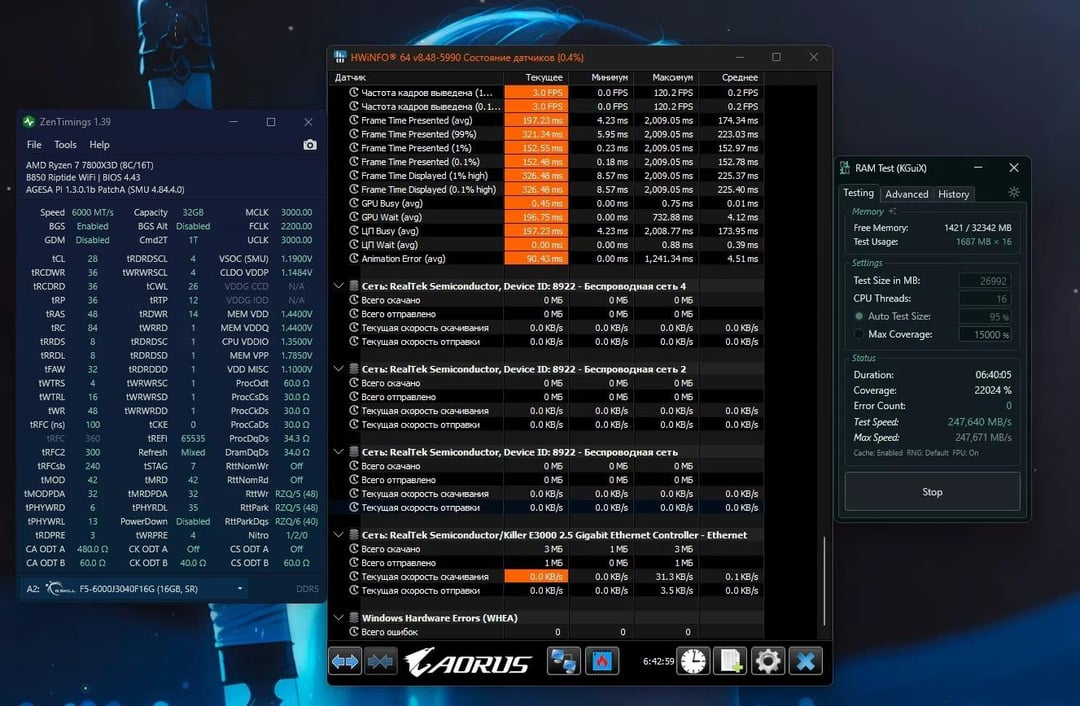Click the plus icon next to Memory in RAM Test
The height and width of the screenshot is (706, 1080).
[892, 211]
